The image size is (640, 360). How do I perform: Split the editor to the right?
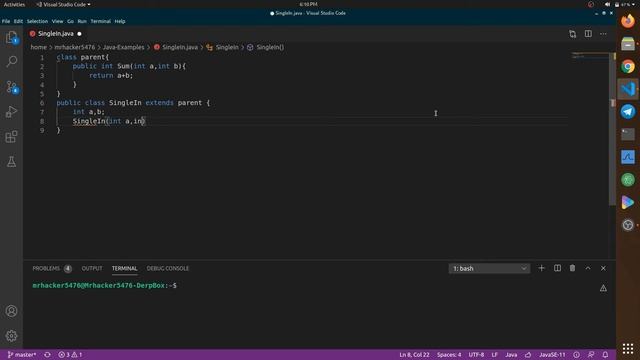point(588,34)
